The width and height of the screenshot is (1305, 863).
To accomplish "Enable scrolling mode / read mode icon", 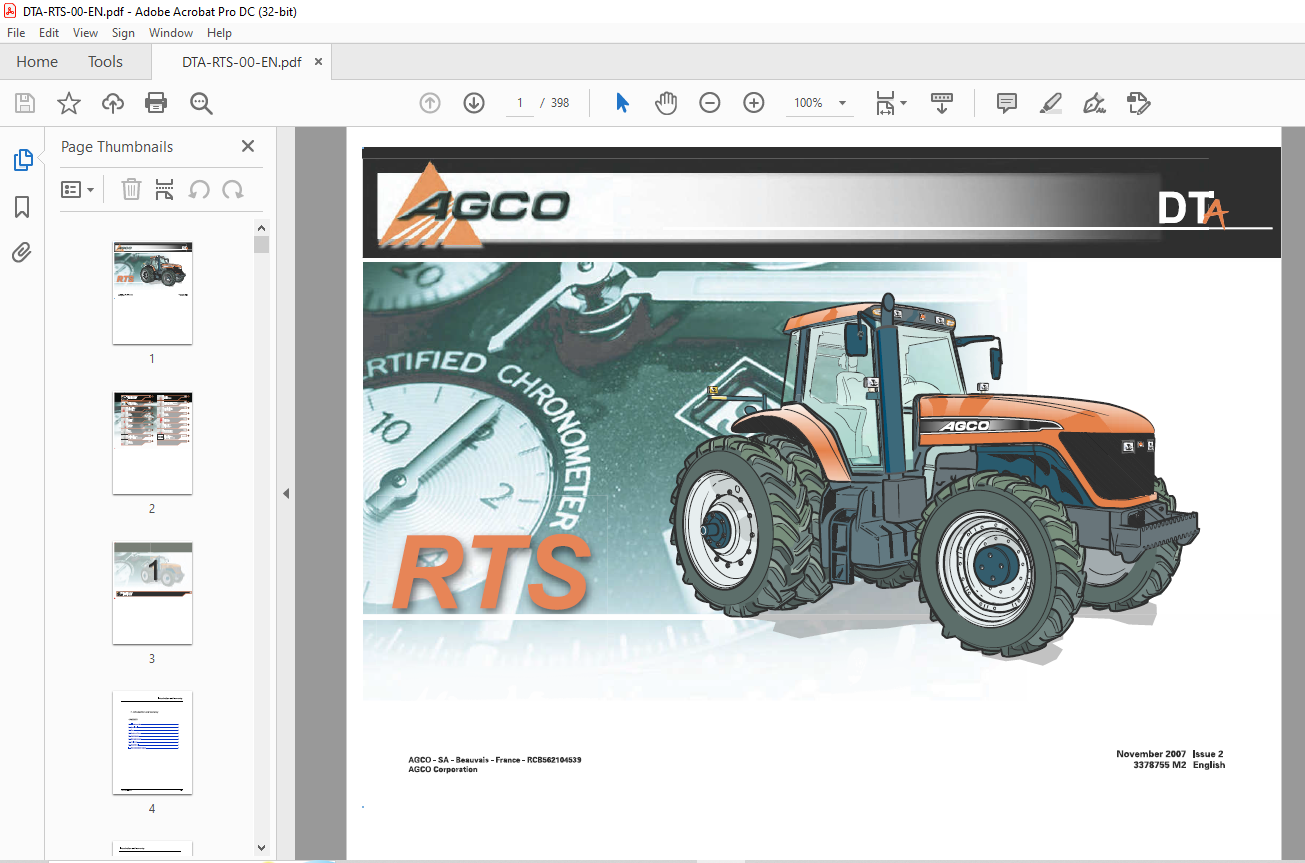I will pos(942,103).
